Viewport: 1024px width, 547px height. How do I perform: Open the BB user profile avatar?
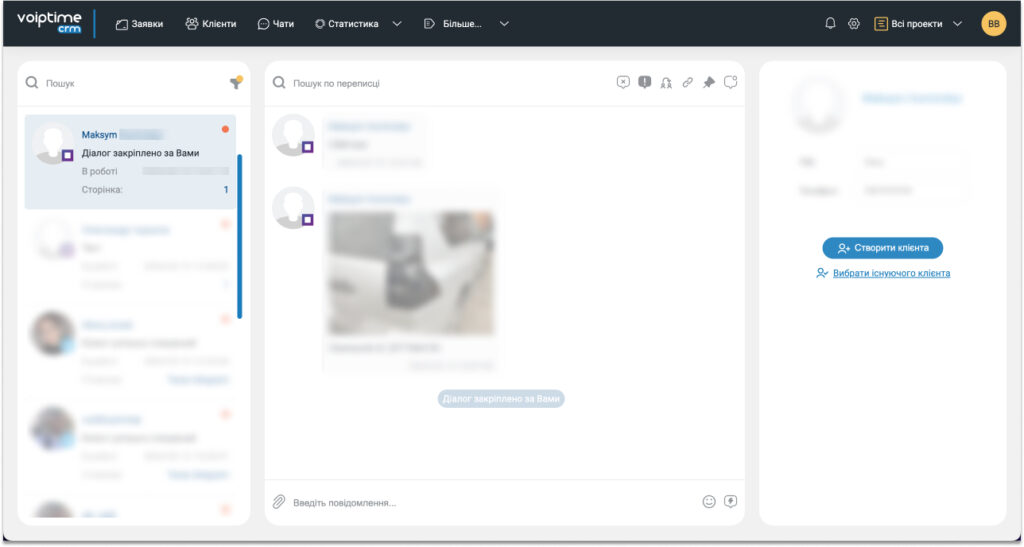point(993,23)
